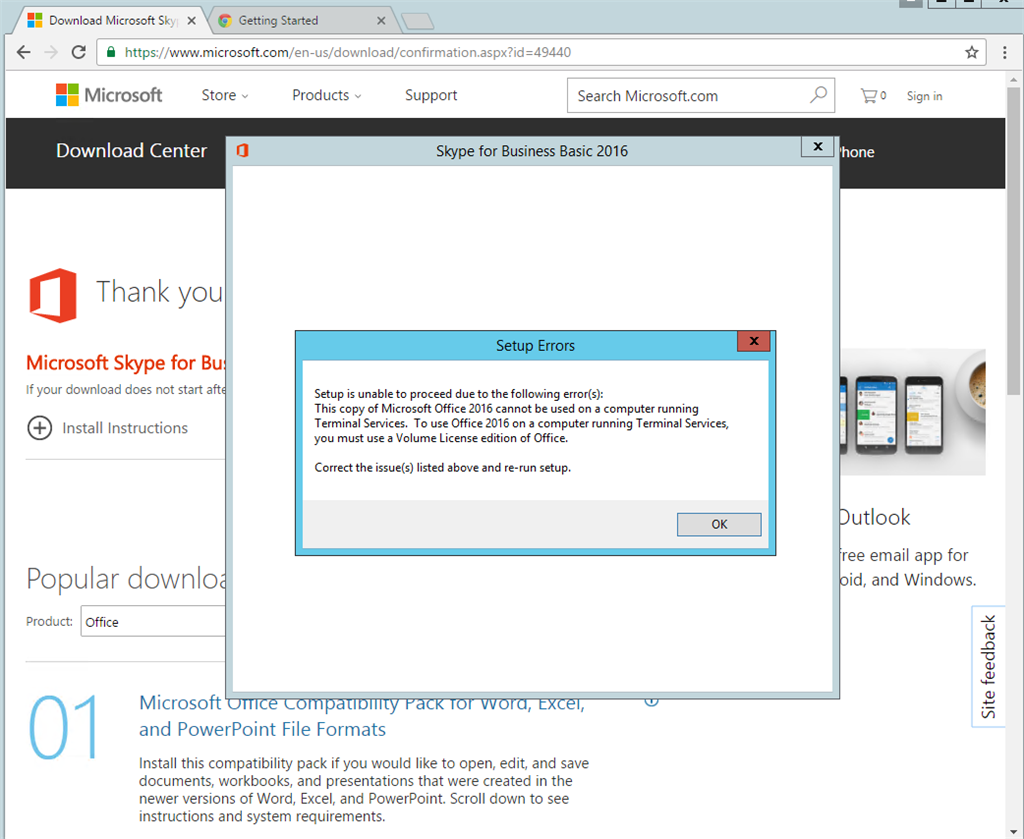
Task: Click the Chrome forward arrow
Action: click(x=51, y=52)
